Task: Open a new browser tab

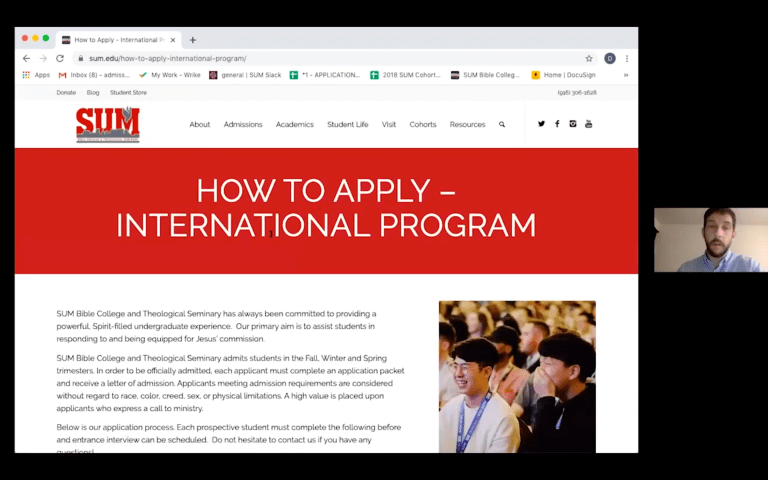Action: click(193, 40)
